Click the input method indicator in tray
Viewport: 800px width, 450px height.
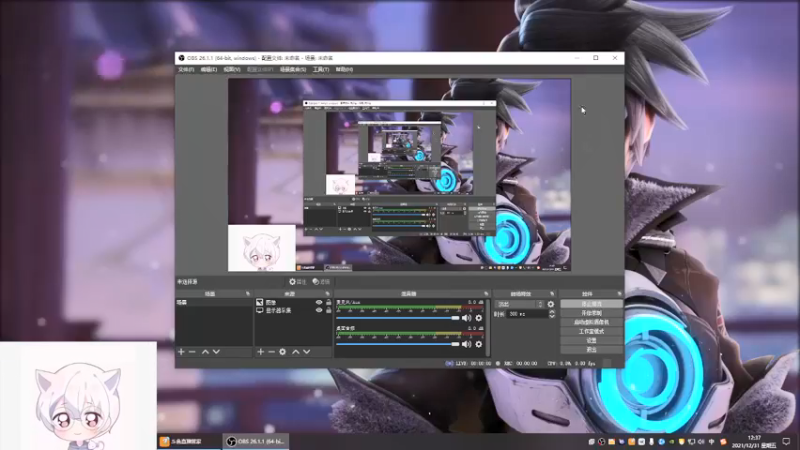tap(712, 442)
